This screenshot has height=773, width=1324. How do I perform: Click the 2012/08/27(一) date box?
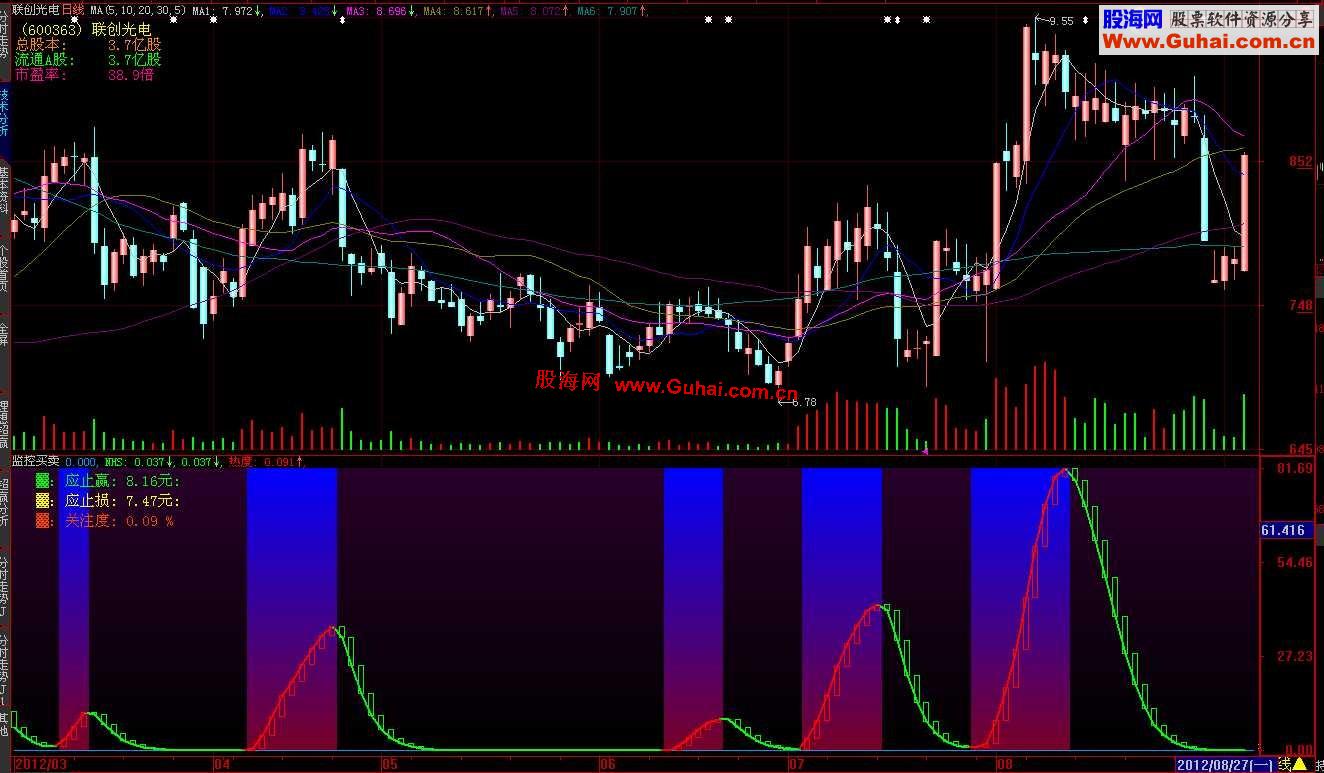point(1224,765)
